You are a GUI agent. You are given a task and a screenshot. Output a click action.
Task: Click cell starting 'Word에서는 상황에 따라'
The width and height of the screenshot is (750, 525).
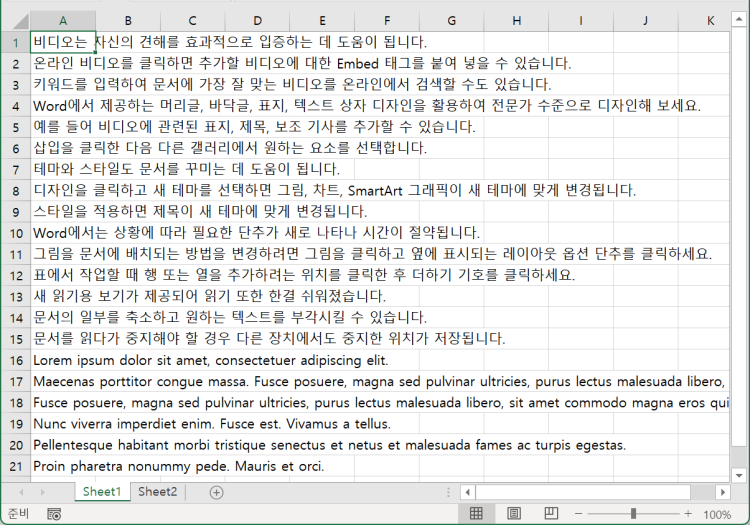click(63, 233)
